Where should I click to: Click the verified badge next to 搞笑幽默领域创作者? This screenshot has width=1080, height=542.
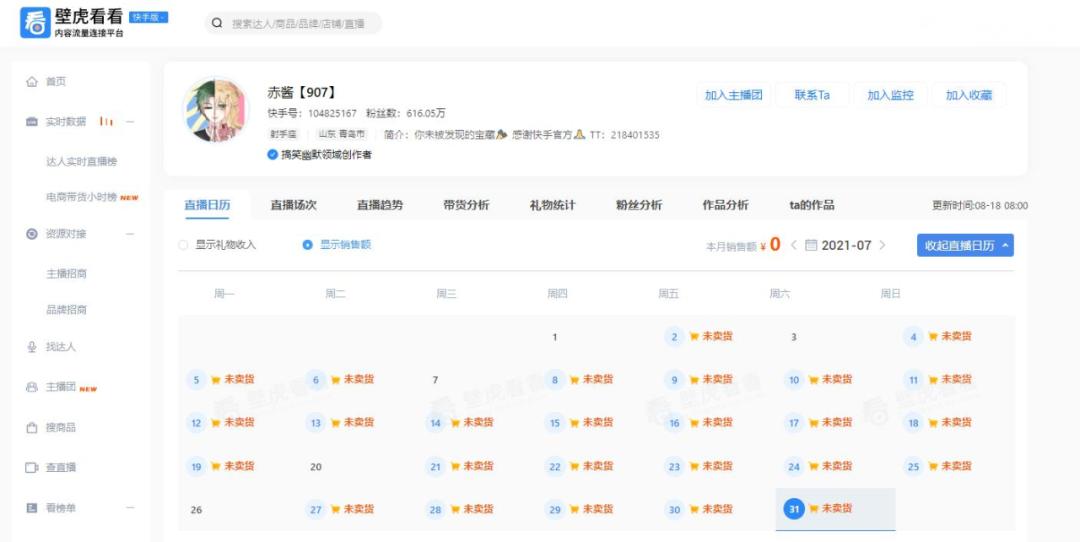pos(273,155)
